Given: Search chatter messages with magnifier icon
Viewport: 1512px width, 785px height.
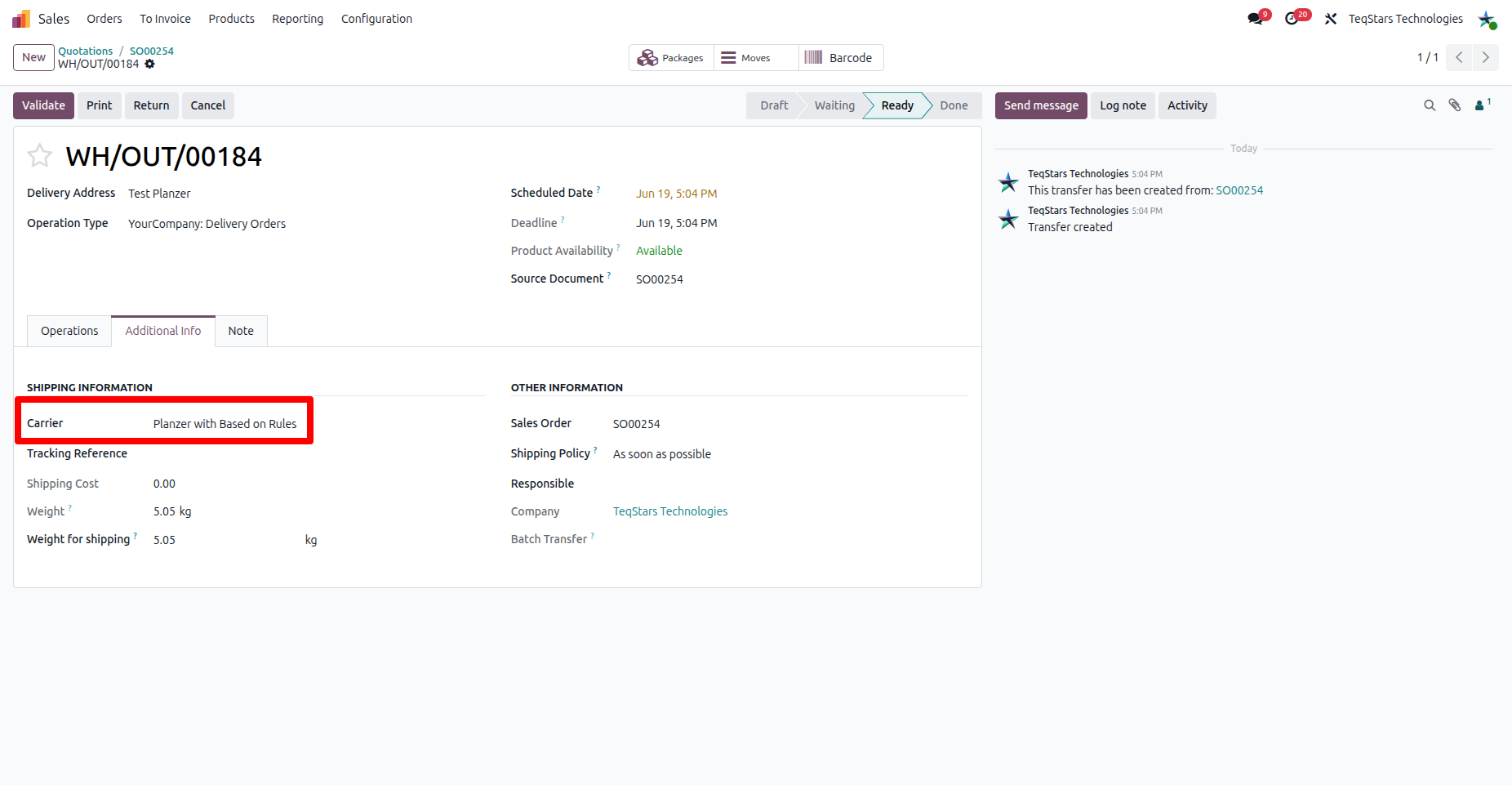Looking at the screenshot, I should coord(1430,105).
